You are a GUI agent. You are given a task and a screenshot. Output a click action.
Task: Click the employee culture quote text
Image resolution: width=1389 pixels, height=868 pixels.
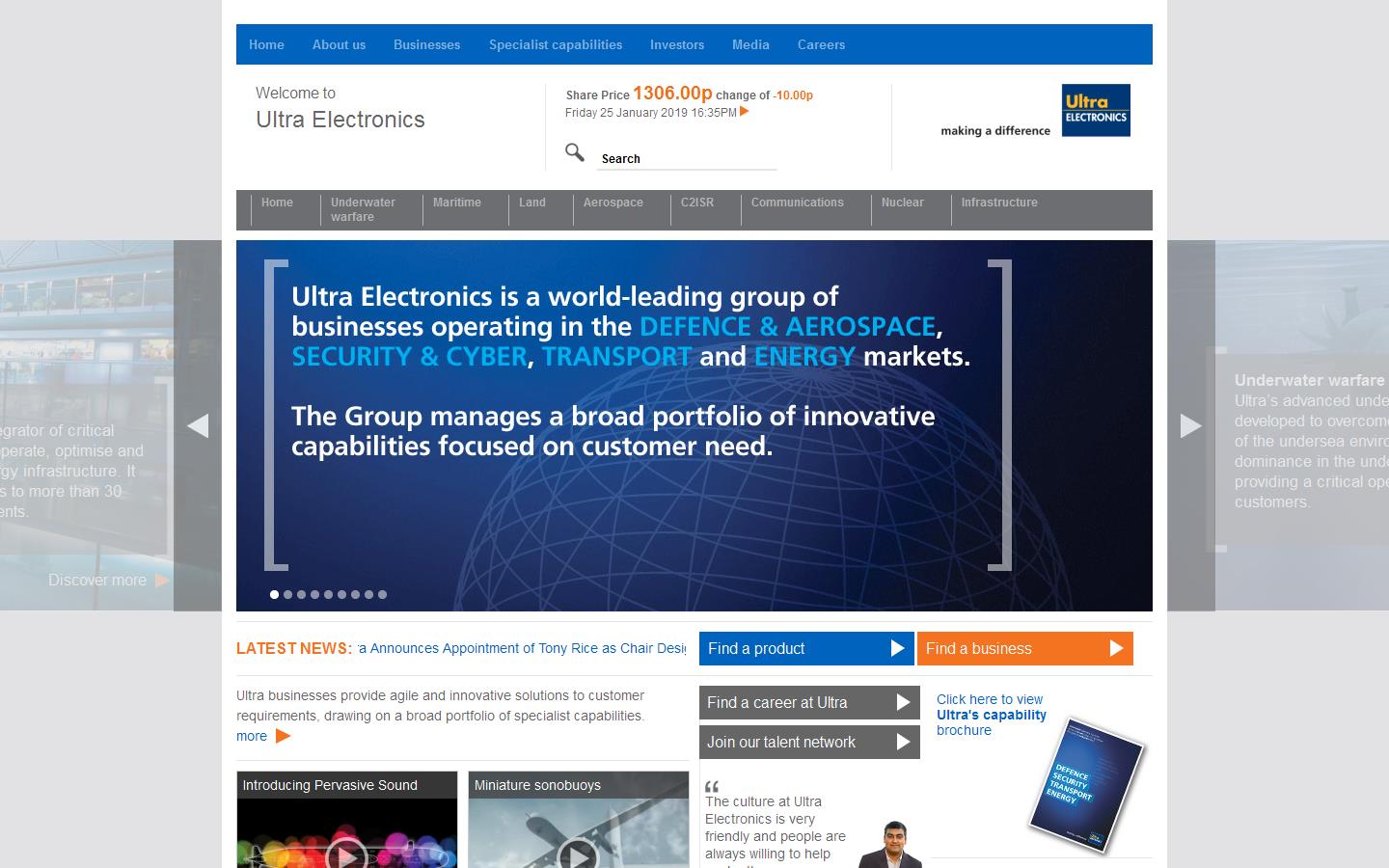[x=776, y=832]
